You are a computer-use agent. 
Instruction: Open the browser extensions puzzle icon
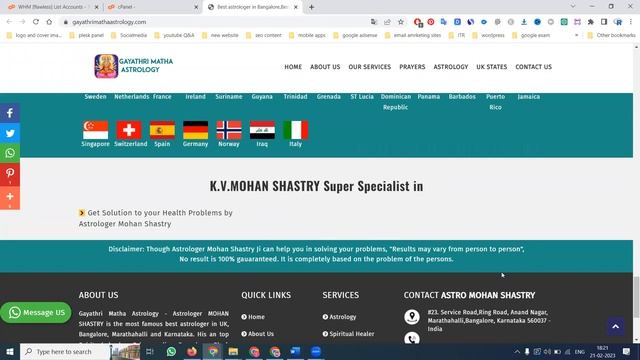pos(591,22)
